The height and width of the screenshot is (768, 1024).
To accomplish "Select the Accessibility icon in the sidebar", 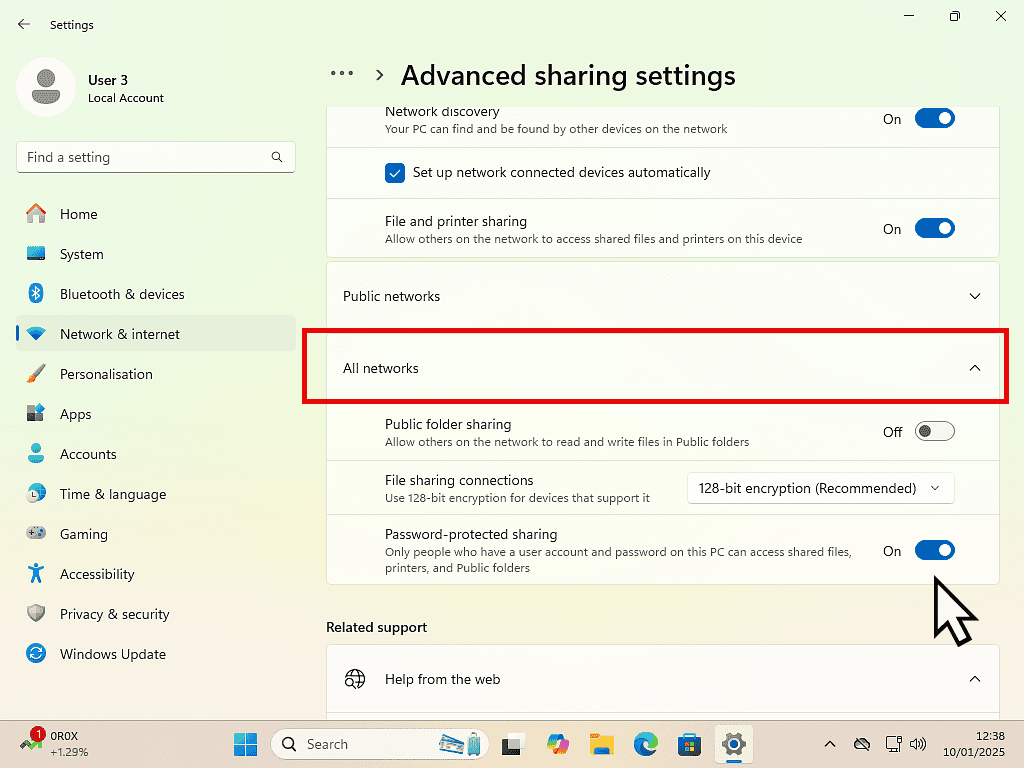I will (36, 574).
